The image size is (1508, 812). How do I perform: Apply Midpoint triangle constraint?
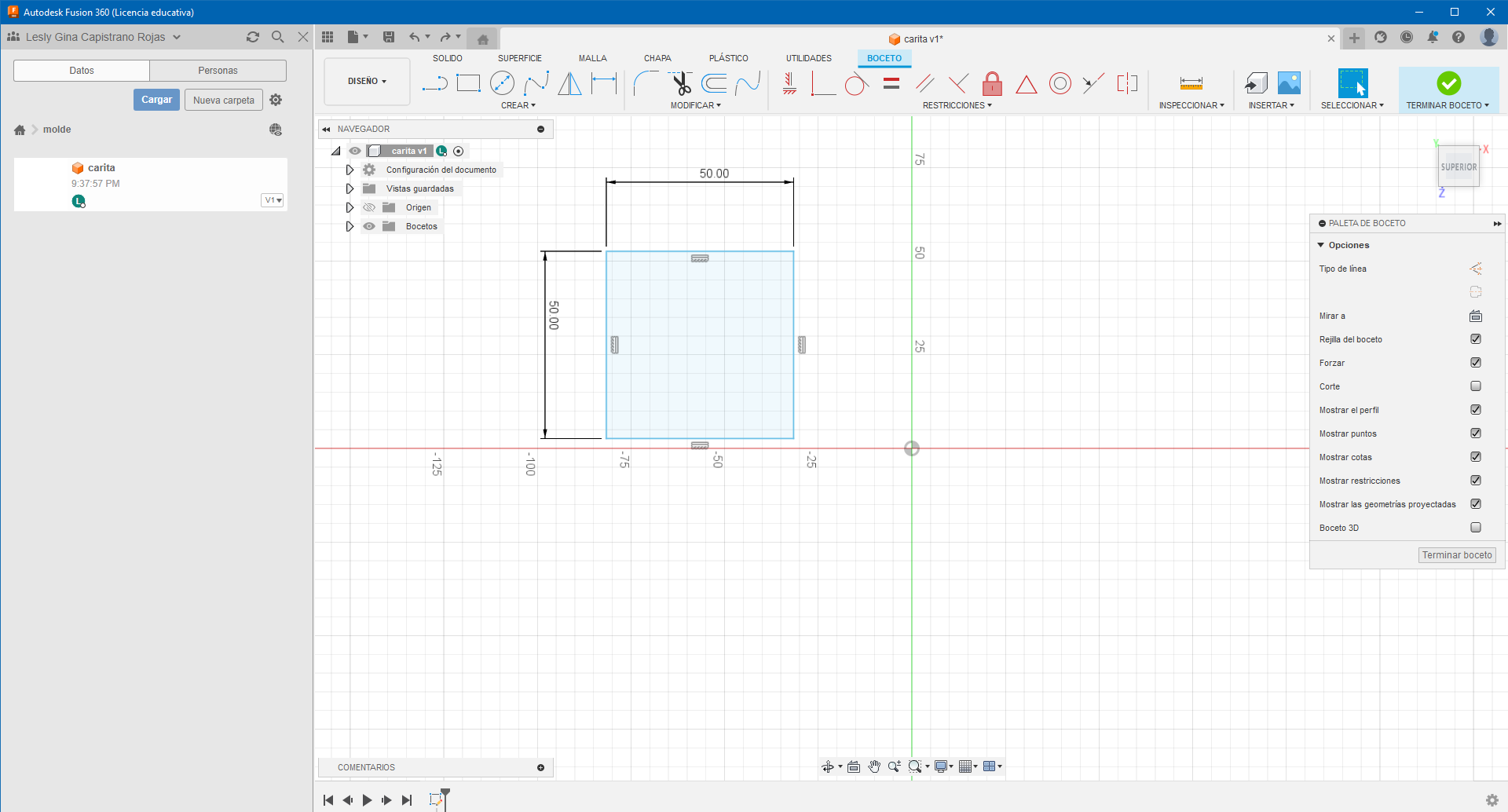click(1026, 84)
